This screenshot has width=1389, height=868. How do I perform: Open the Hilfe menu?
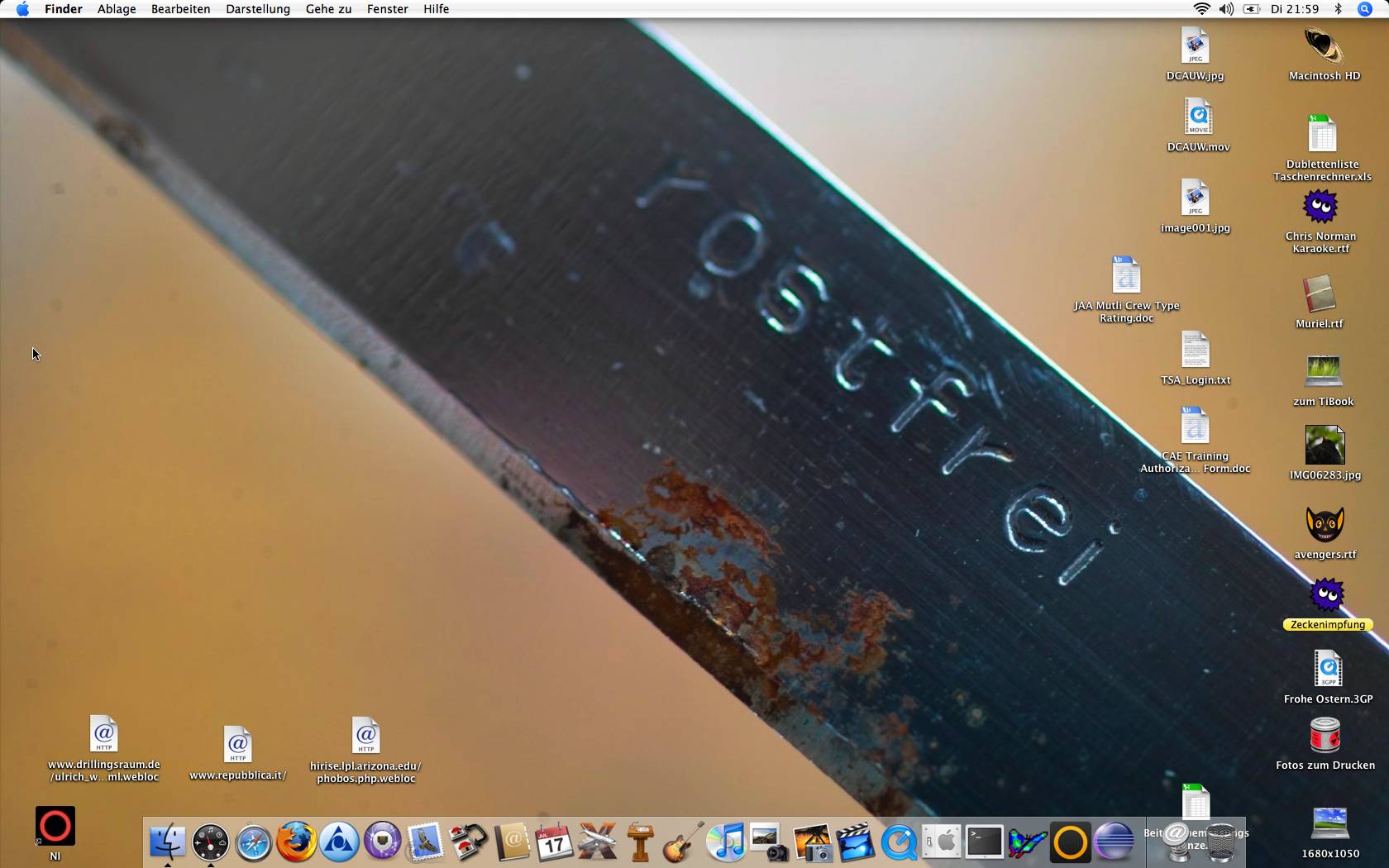point(436,9)
